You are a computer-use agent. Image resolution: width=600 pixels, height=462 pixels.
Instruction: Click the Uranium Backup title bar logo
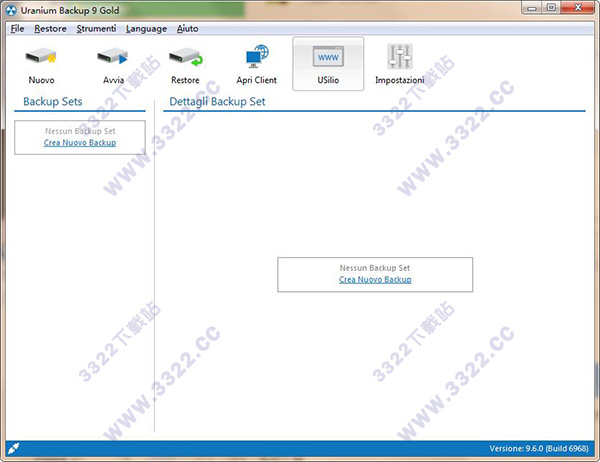(11, 10)
